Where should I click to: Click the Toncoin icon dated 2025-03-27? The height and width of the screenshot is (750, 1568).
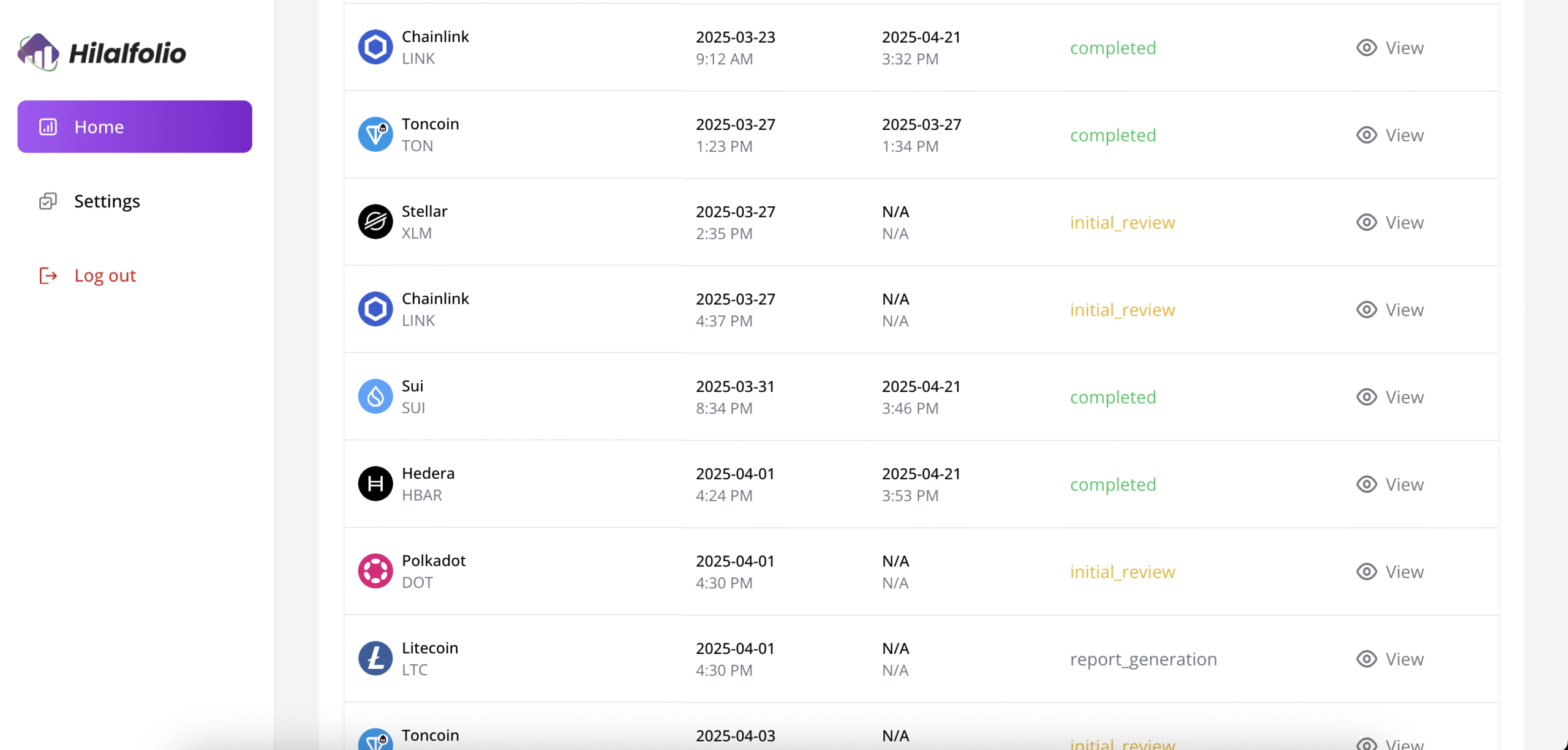tap(375, 135)
